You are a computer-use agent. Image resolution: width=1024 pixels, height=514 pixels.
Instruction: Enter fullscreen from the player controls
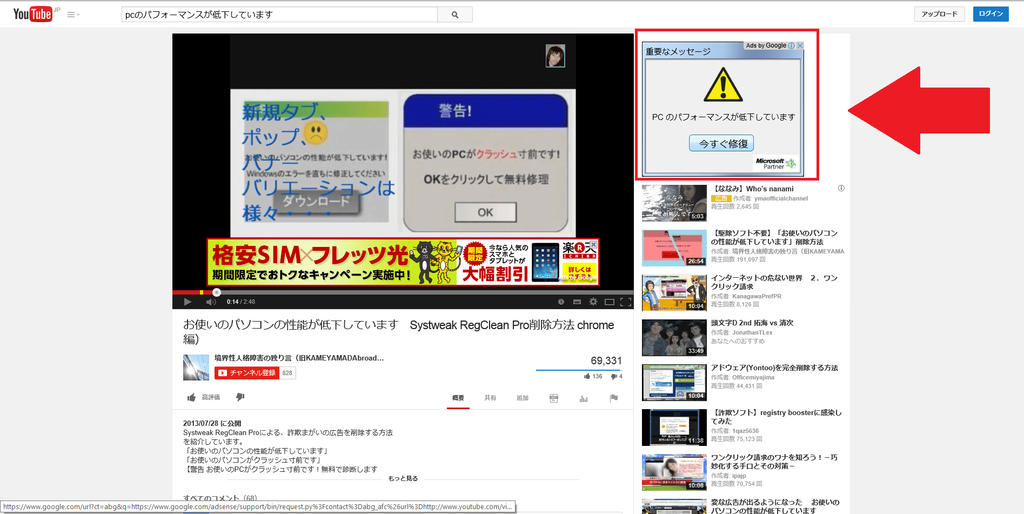tap(625, 302)
